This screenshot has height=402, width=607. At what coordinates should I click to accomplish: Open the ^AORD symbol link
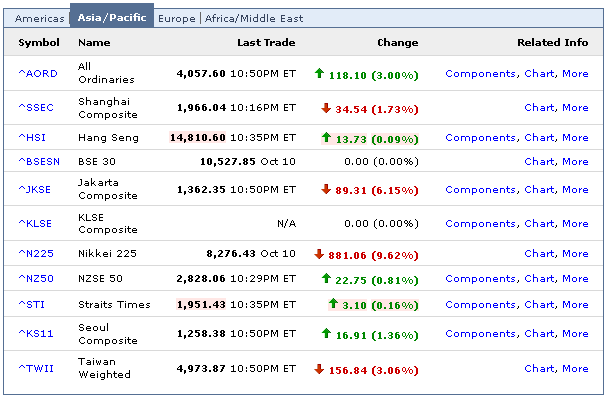(x=38, y=74)
